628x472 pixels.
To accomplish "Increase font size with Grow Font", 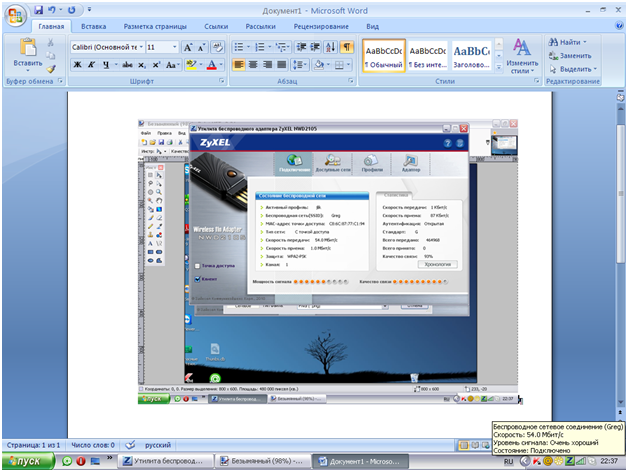I will point(187,48).
